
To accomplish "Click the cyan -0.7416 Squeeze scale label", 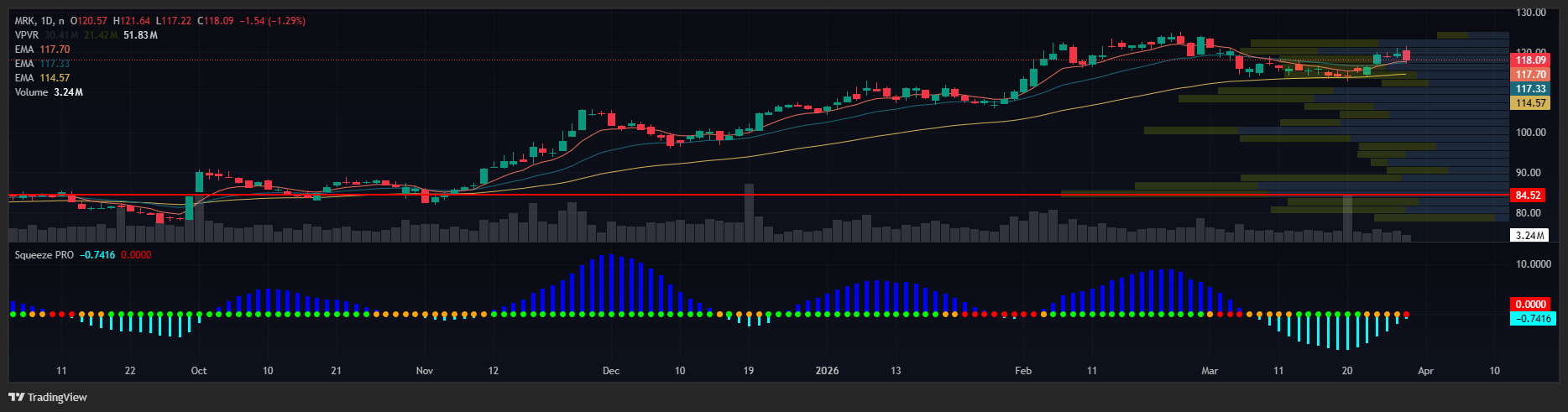I will tap(1532, 319).
